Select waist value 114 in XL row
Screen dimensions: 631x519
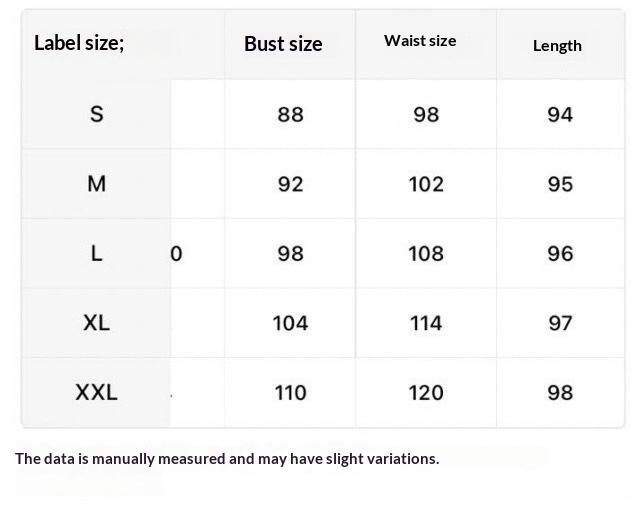426,323
